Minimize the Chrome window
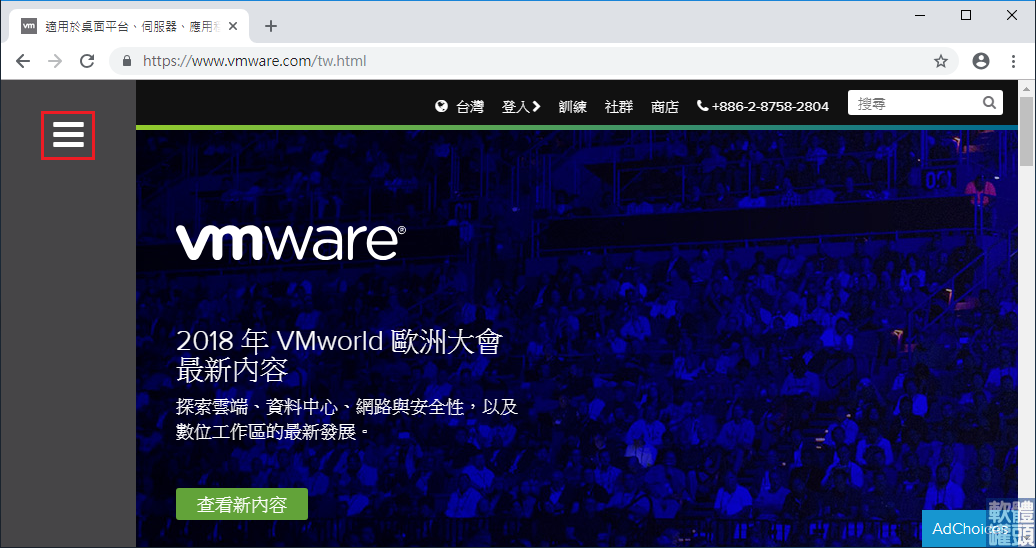Image resolution: width=1036 pixels, height=548 pixels. (x=920, y=15)
